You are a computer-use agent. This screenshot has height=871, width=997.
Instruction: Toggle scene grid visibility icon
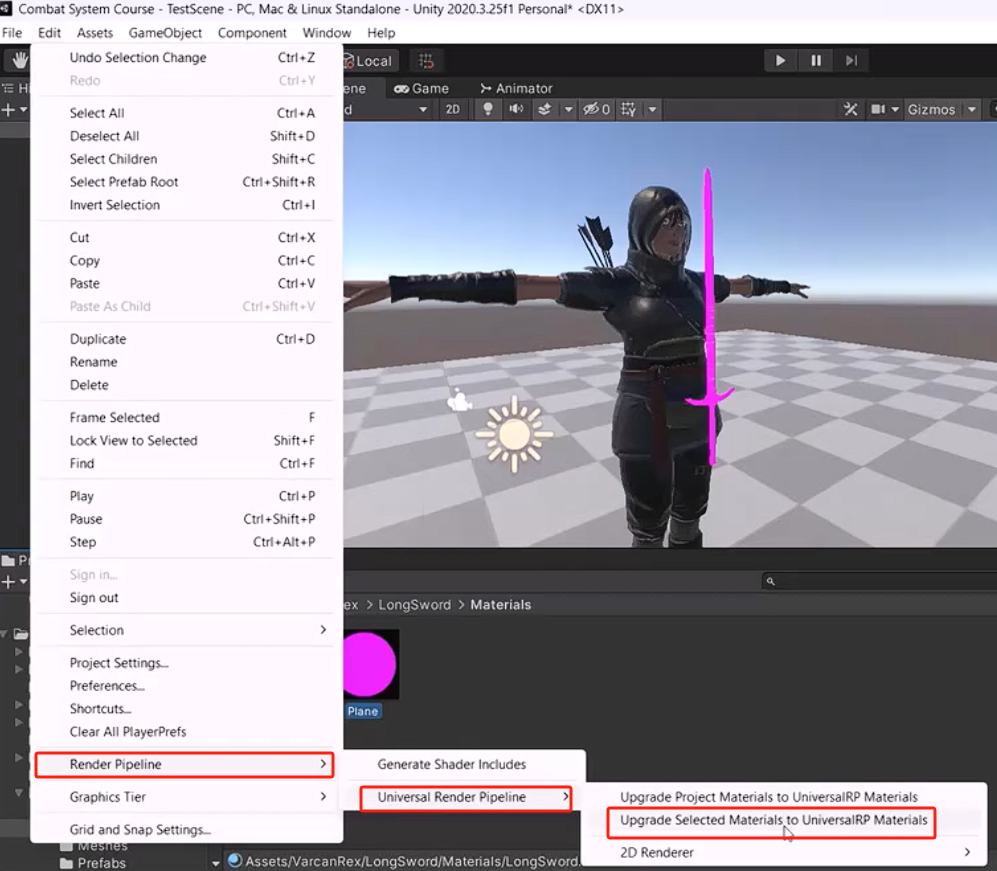(x=628, y=109)
